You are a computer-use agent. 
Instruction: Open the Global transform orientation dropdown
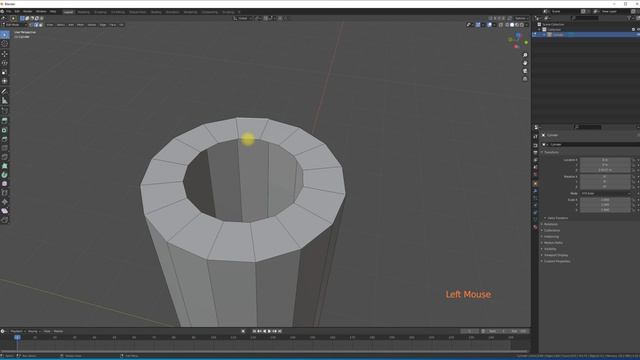[242, 18]
